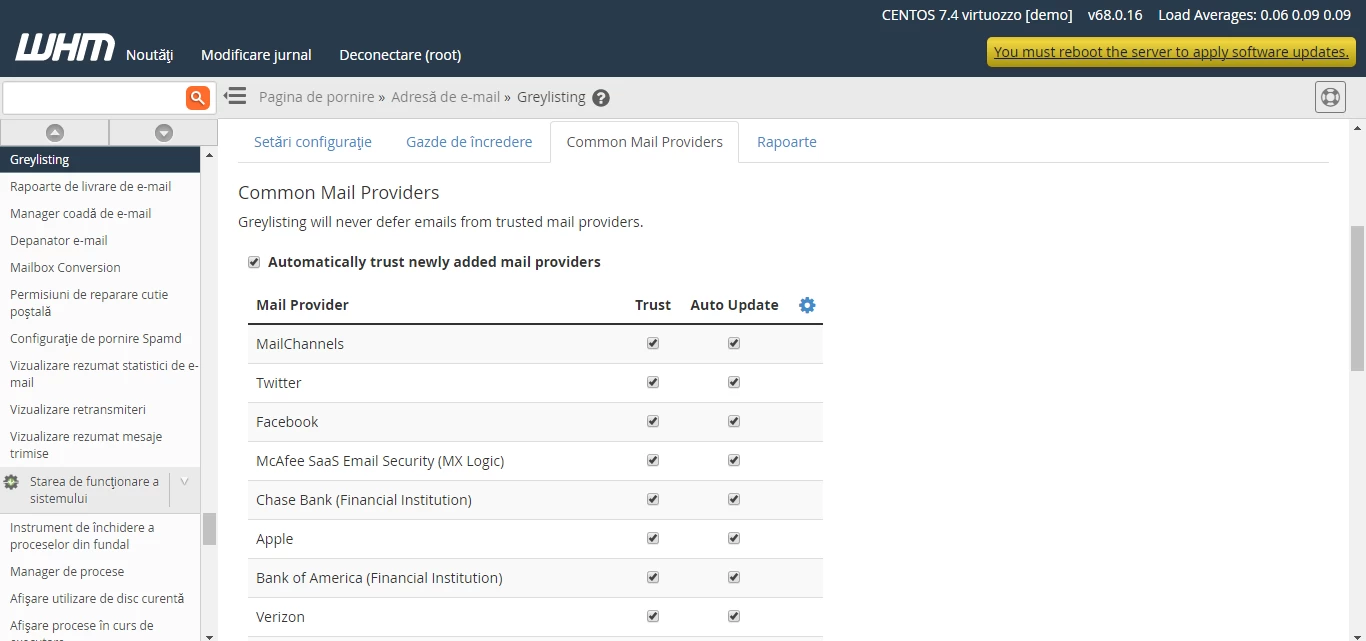This screenshot has height=641, width=1366.
Task: Click the sidebar scroll-up arrow button
Action: click(55, 132)
